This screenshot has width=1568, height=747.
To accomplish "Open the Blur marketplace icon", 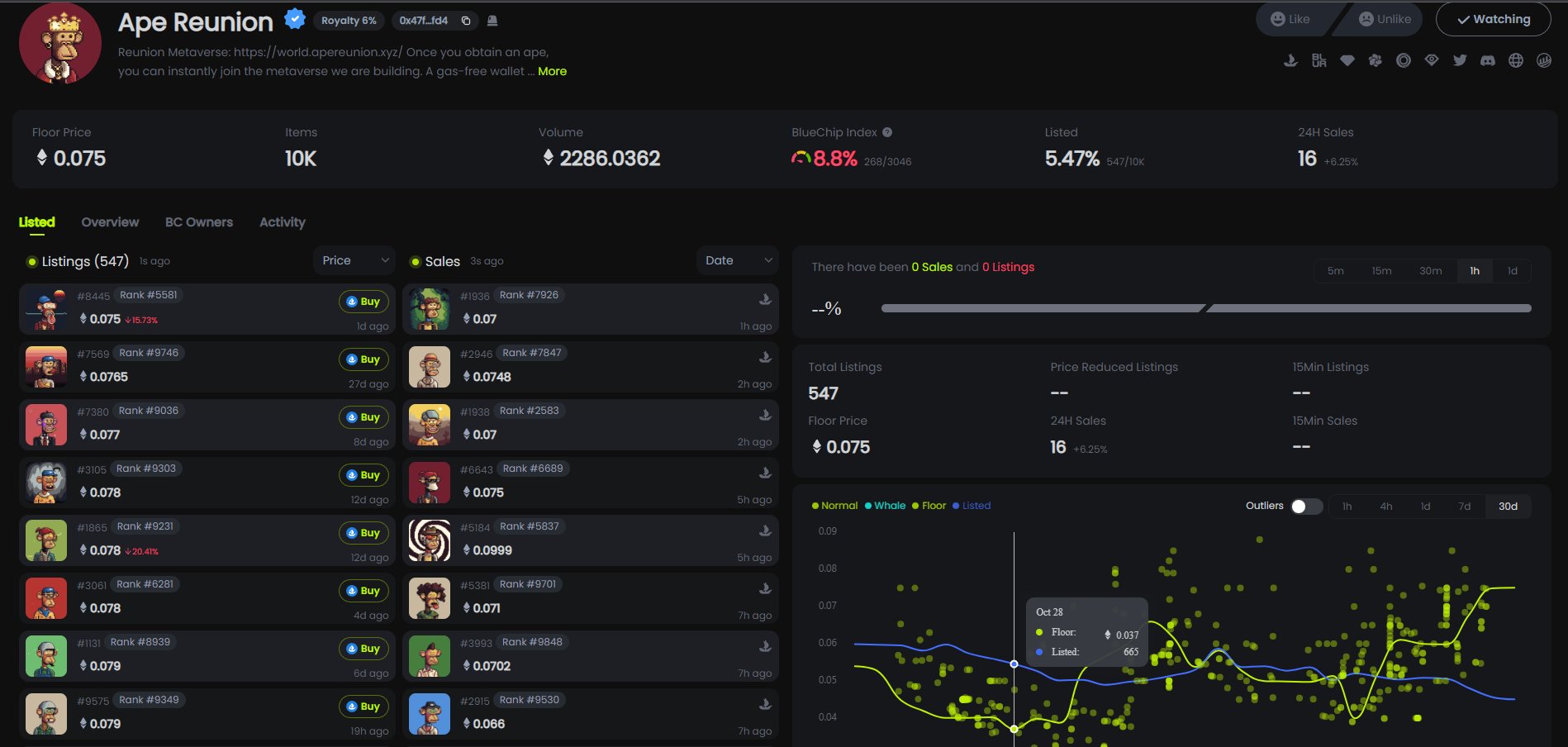I will point(1319,60).
